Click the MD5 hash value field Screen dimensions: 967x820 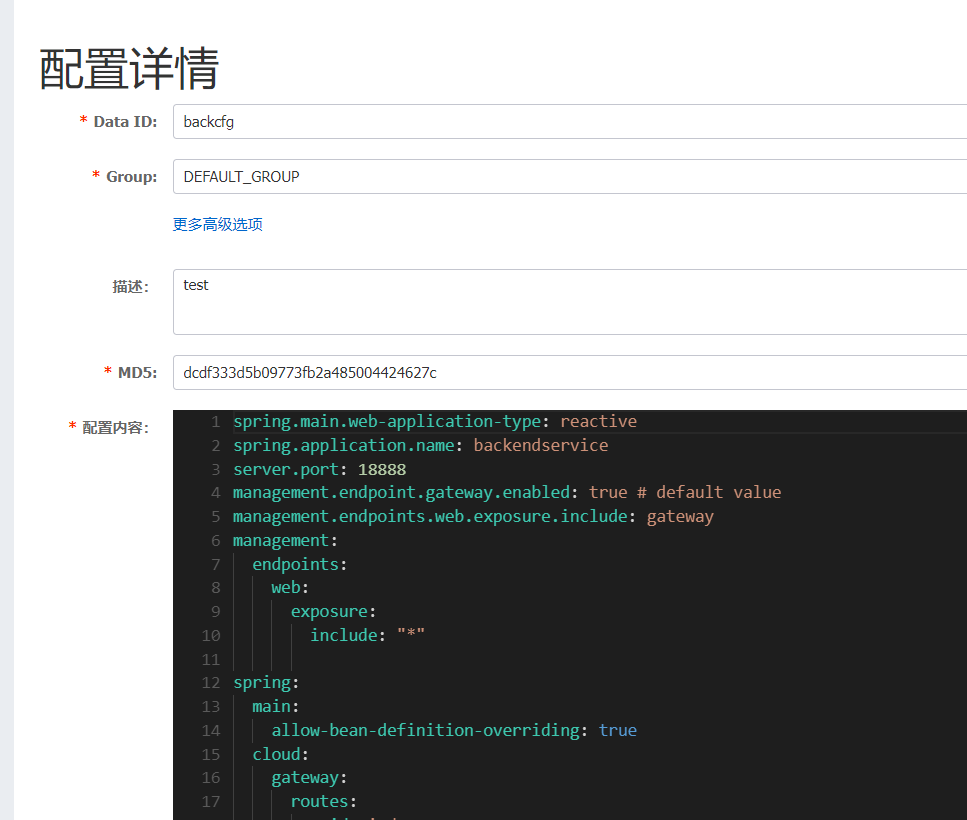coord(570,373)
